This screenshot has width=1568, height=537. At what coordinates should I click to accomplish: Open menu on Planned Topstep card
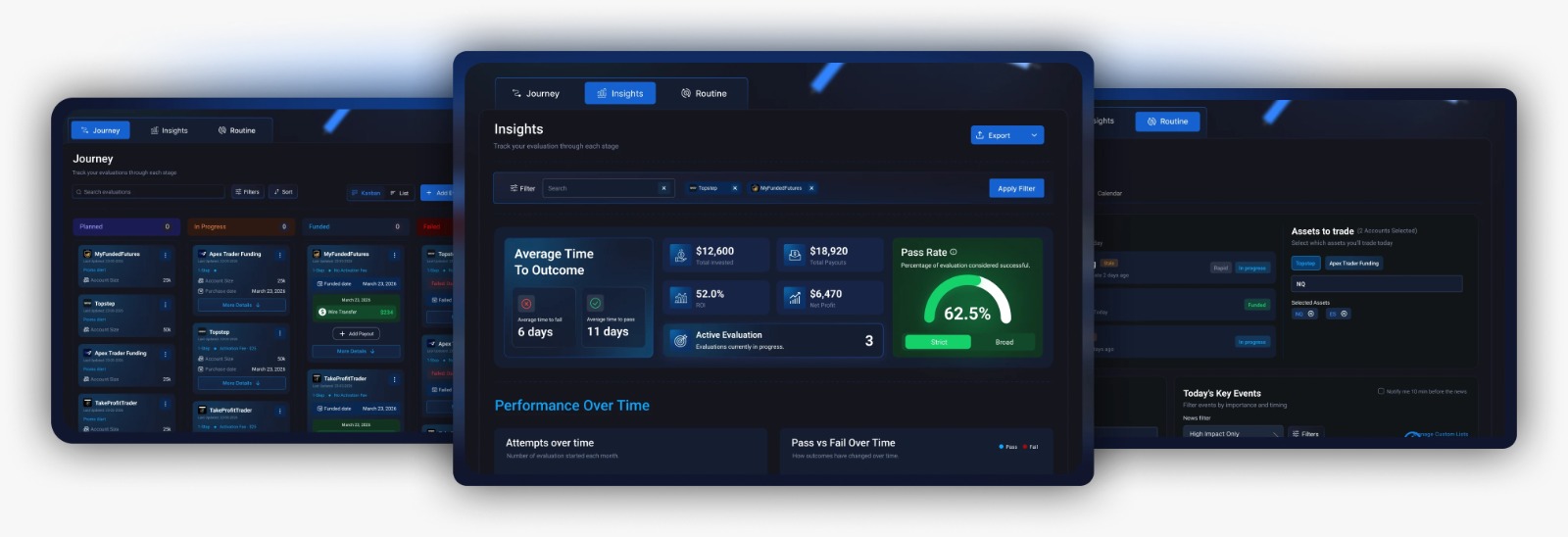(x=165, y=304)
